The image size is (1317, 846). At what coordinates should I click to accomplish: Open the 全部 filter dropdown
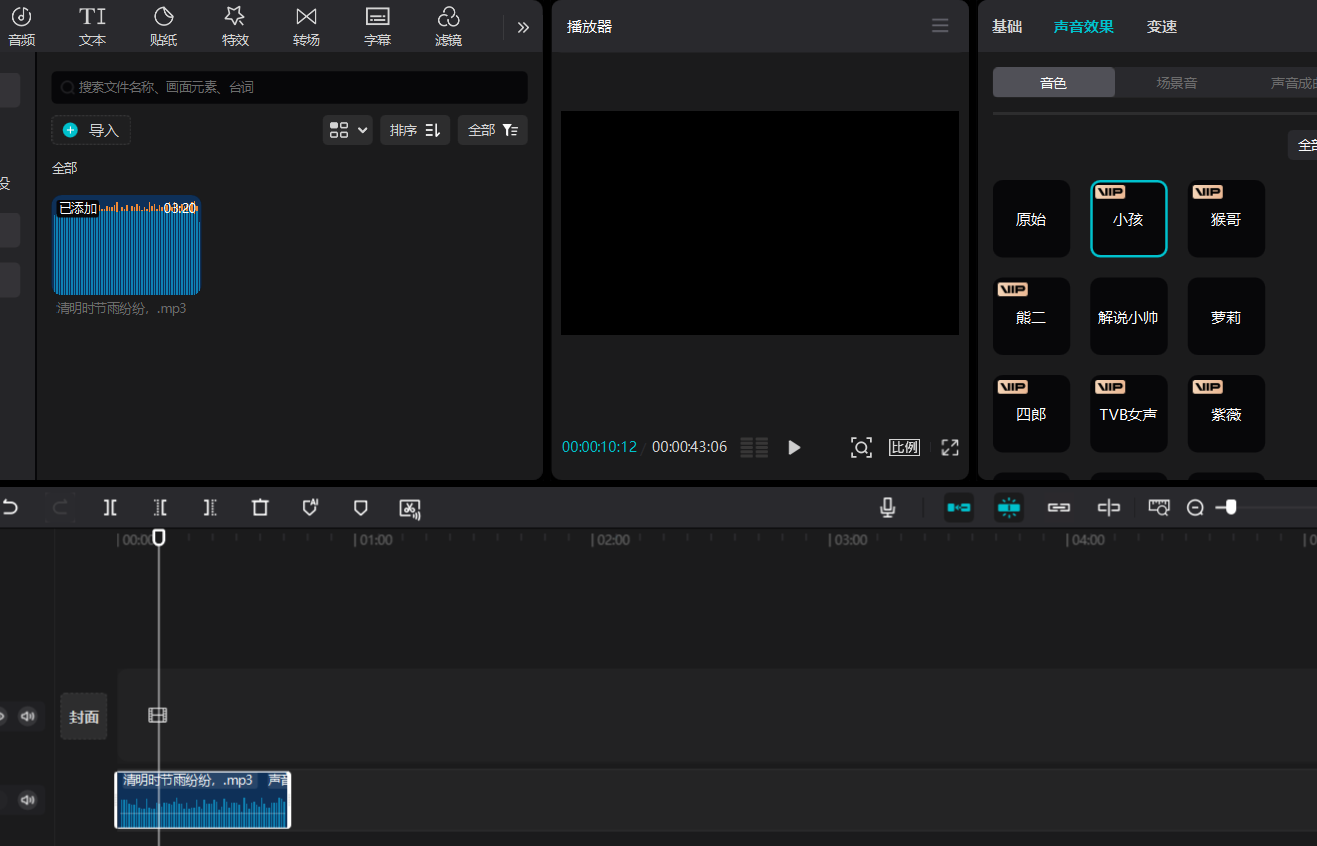tap(492, 129)
